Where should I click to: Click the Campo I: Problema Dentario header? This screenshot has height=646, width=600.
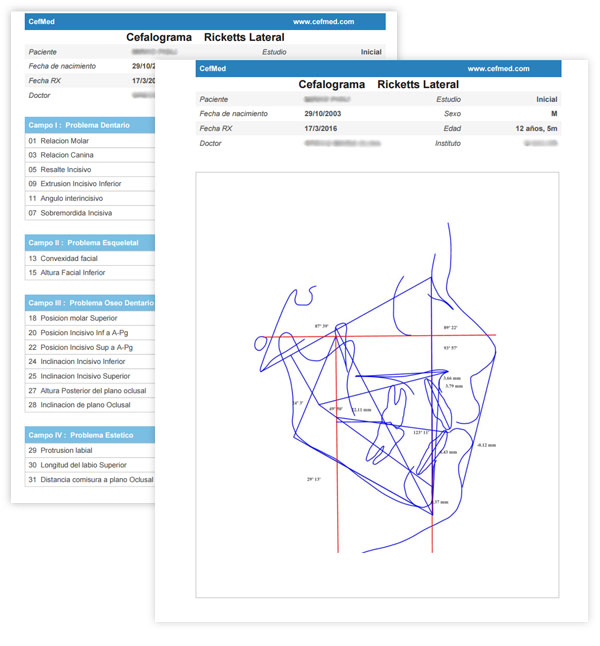(x=90, y=125)
